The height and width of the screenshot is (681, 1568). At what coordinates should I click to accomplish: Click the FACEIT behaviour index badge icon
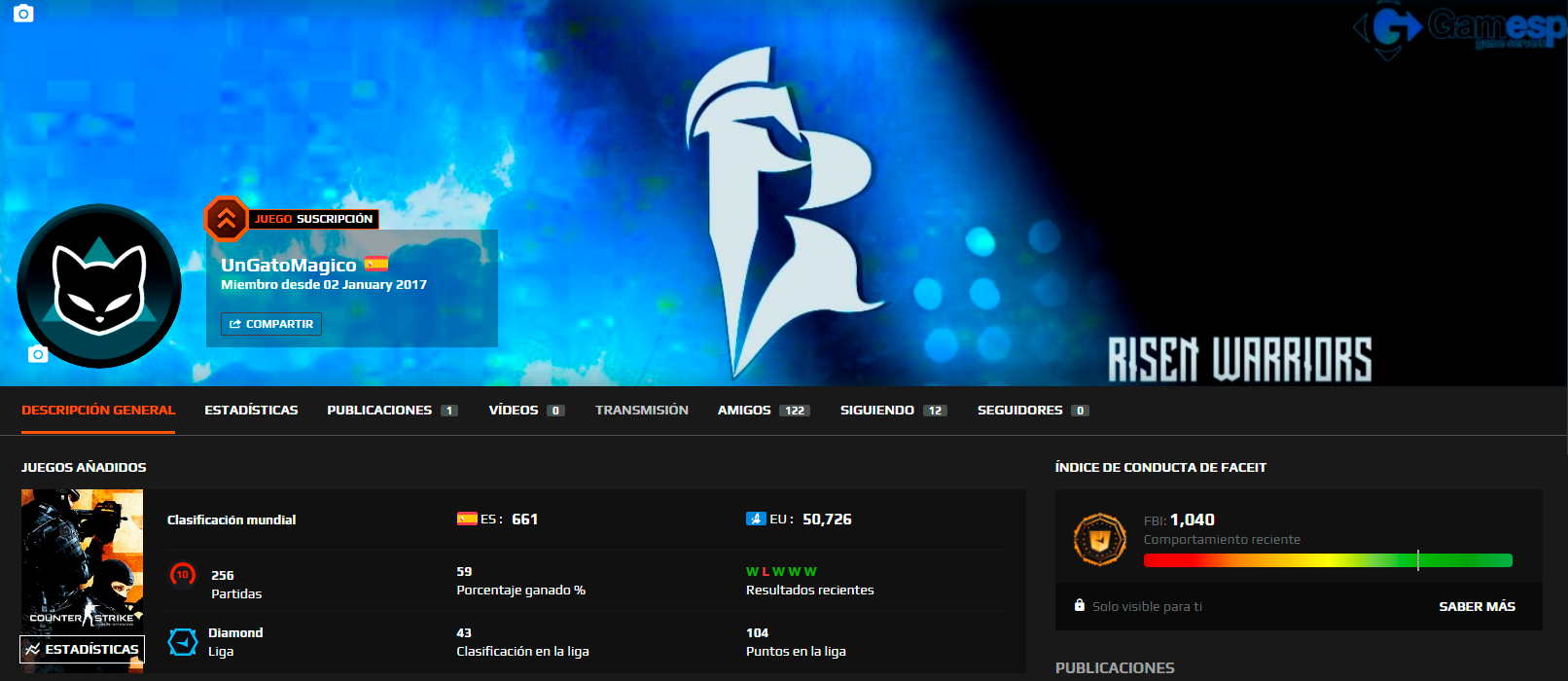coord(1099,539)
